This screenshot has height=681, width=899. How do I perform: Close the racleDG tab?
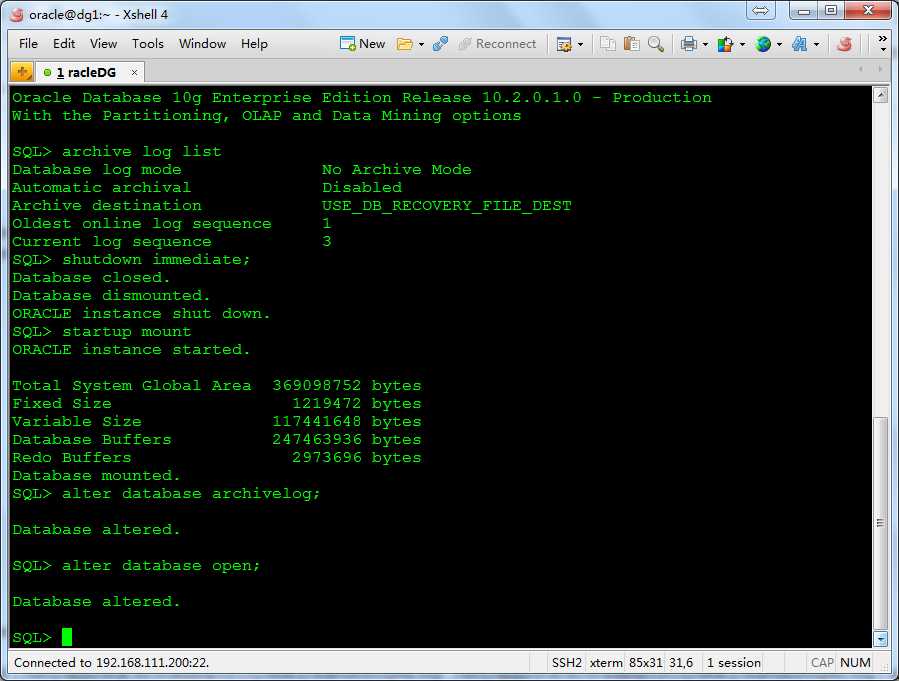(x=134, y=72)
